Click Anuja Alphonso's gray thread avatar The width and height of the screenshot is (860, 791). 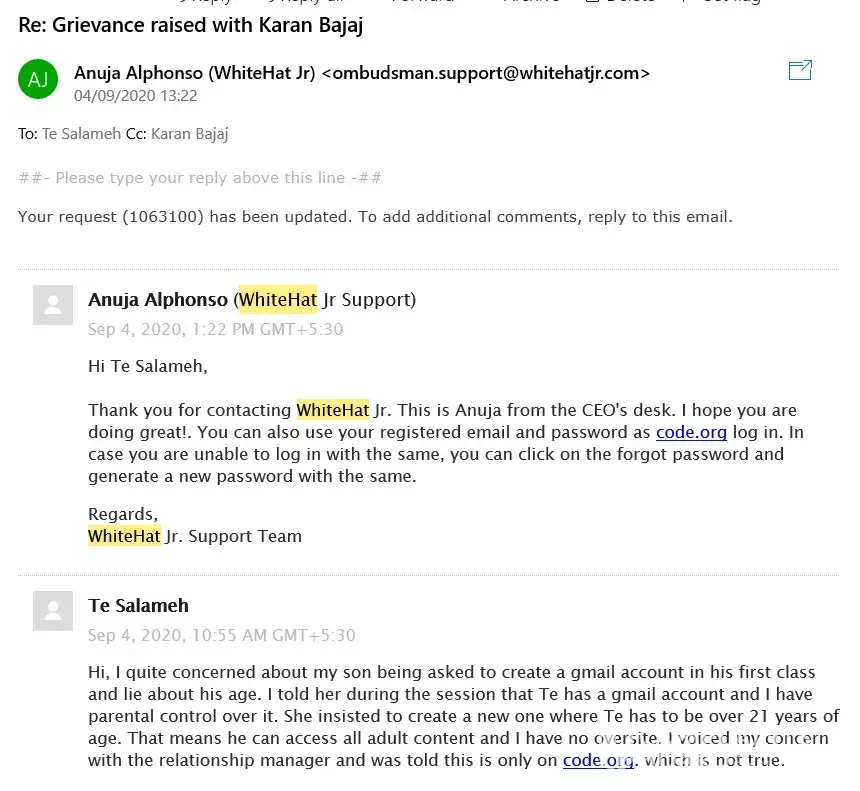point(53,305)
